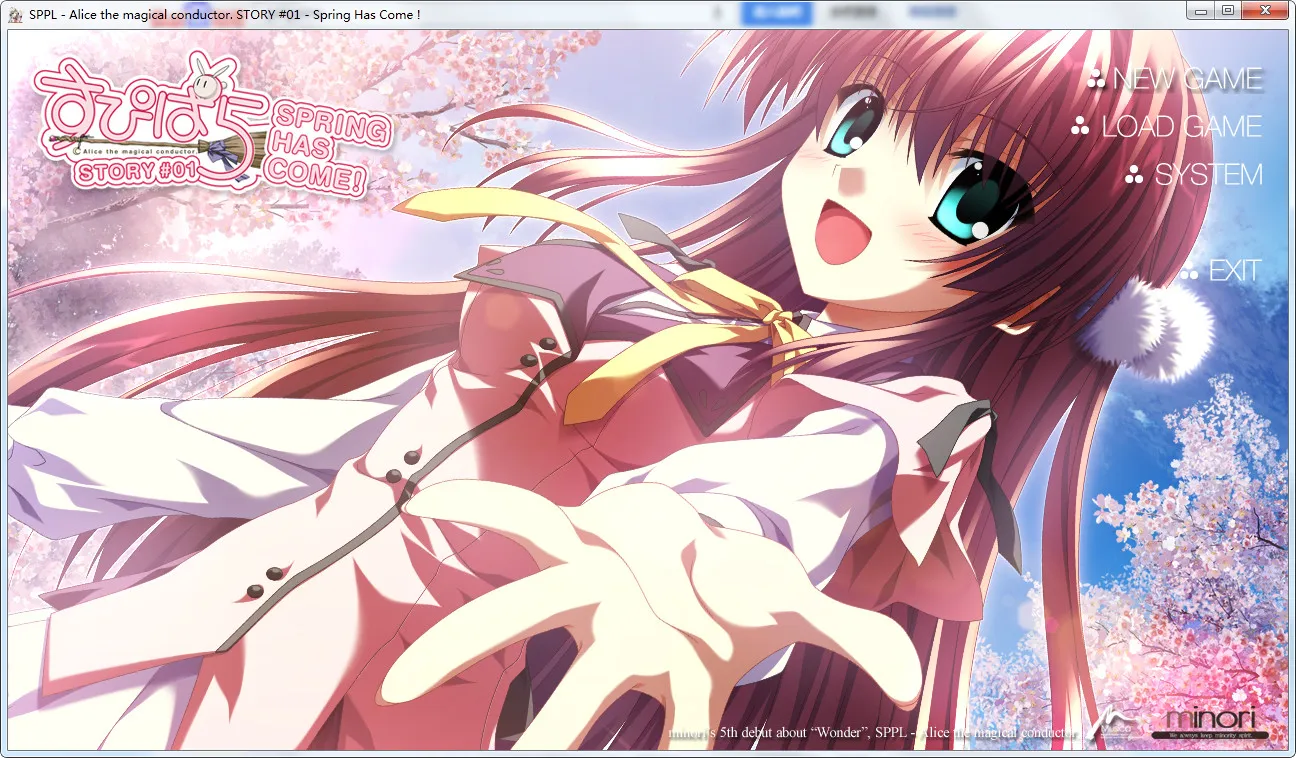Click the clover icon beside SYSTEM
Image resolution: width=1296 pixels, height=758 pixels.
[x=1136, y=173]
